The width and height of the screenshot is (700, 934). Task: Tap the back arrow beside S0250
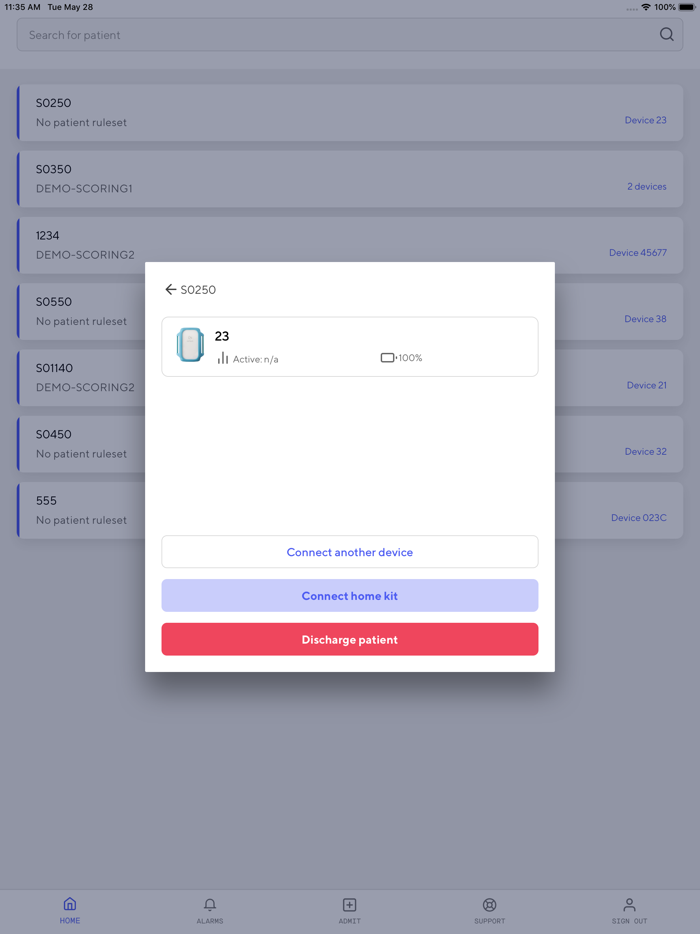pyautogui.click(x=170, y=290)
